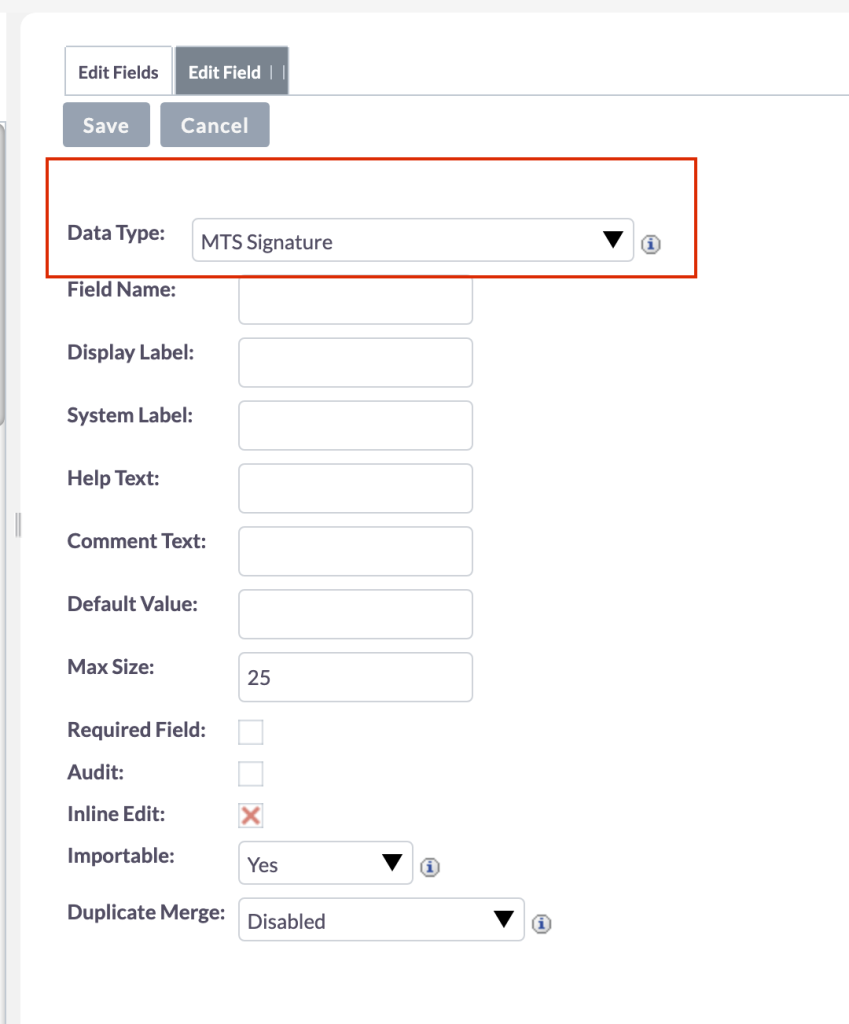Viewport: 849px width, 1024px height.
Task: Select the Edit Field tab
Action: pos(232,71)
